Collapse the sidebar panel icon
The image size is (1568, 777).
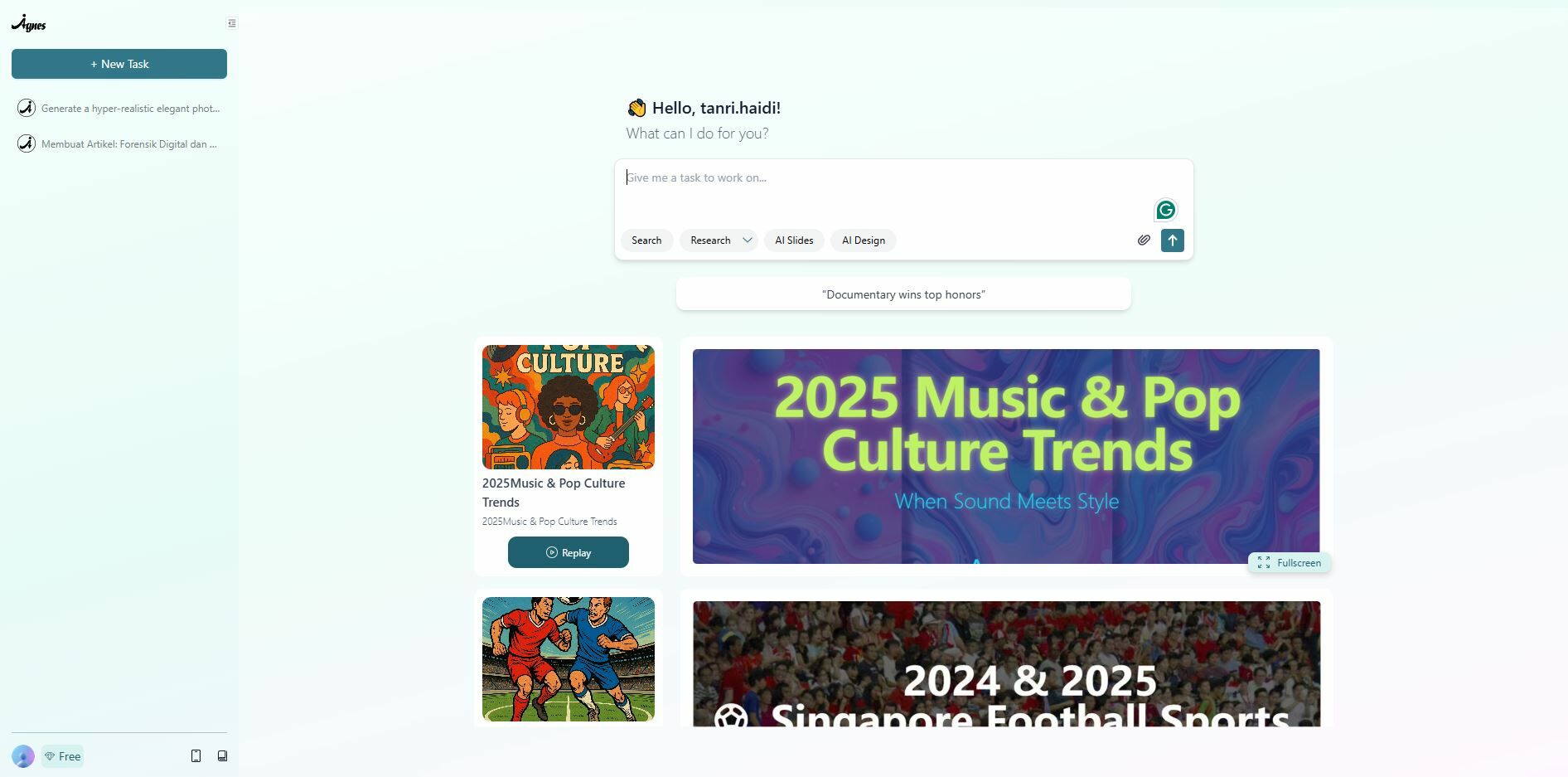tap(232, 23)
